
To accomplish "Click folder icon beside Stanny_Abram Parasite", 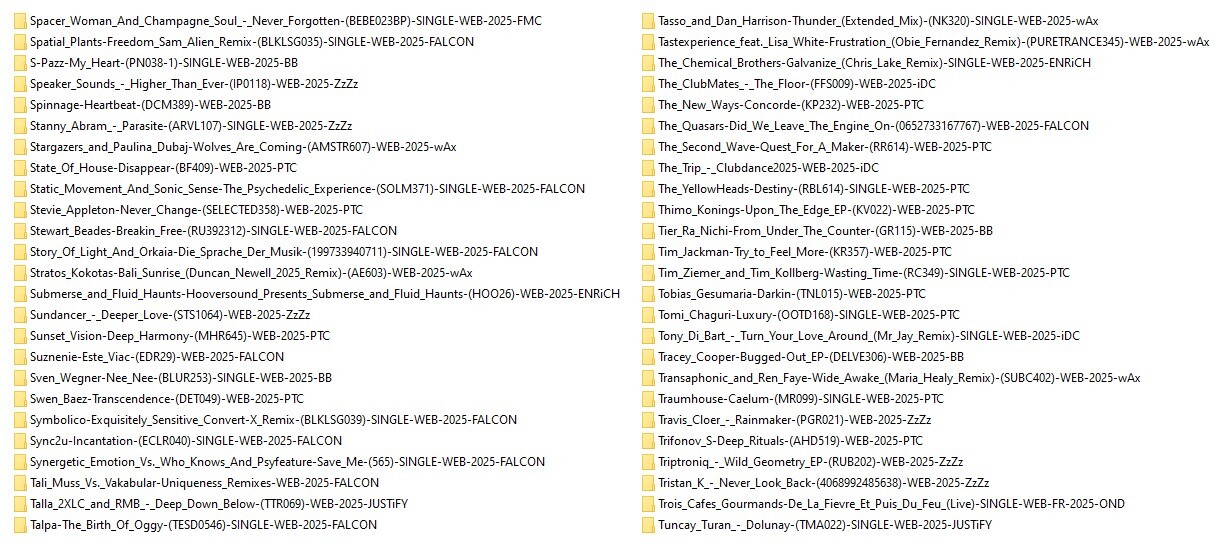I will (19, 125).
